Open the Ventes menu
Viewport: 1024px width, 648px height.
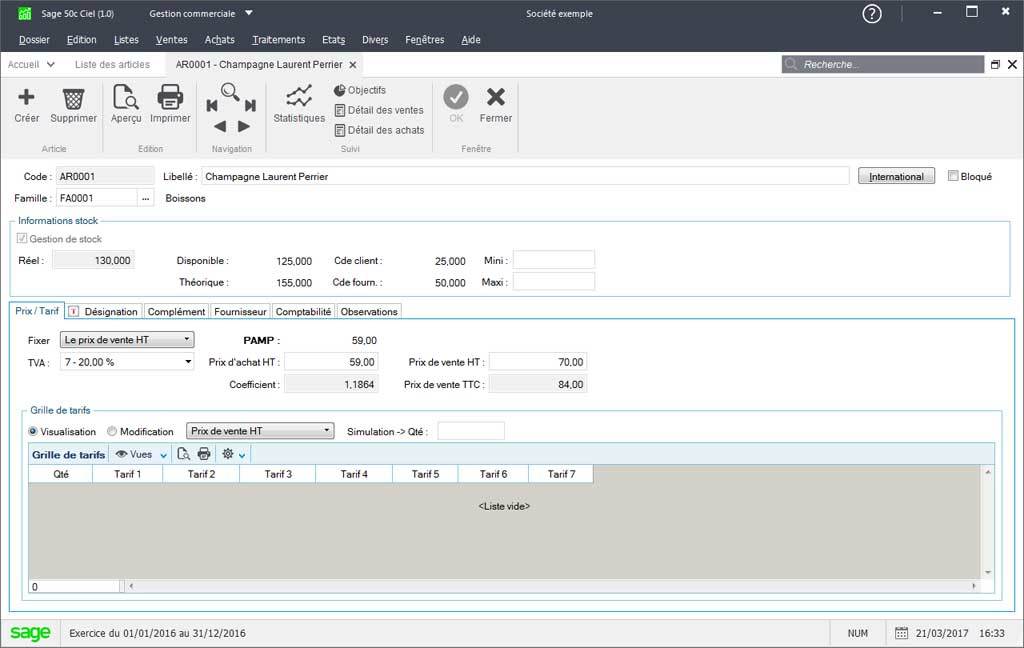(x=171, y=40)
